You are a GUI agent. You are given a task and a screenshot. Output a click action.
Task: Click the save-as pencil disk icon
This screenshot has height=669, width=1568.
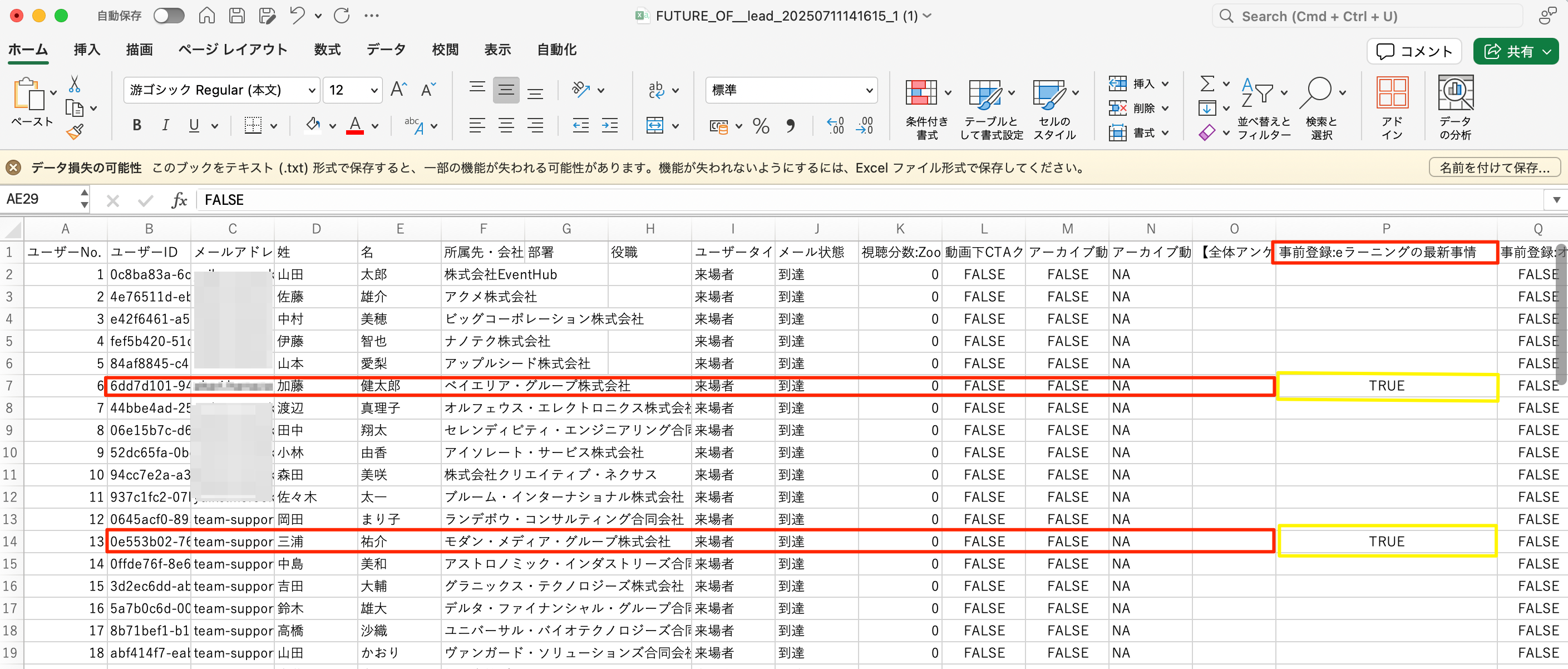[267, 16]
